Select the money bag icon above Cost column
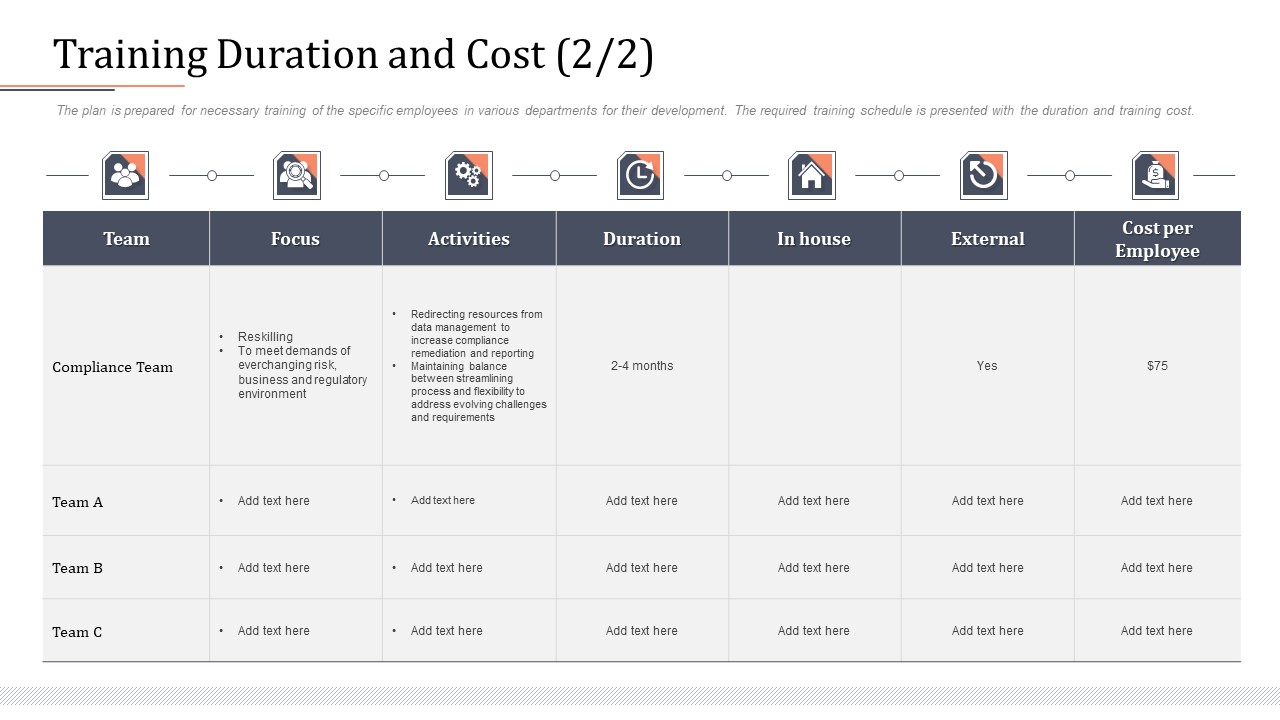1280x720 pixels. 1155,175
